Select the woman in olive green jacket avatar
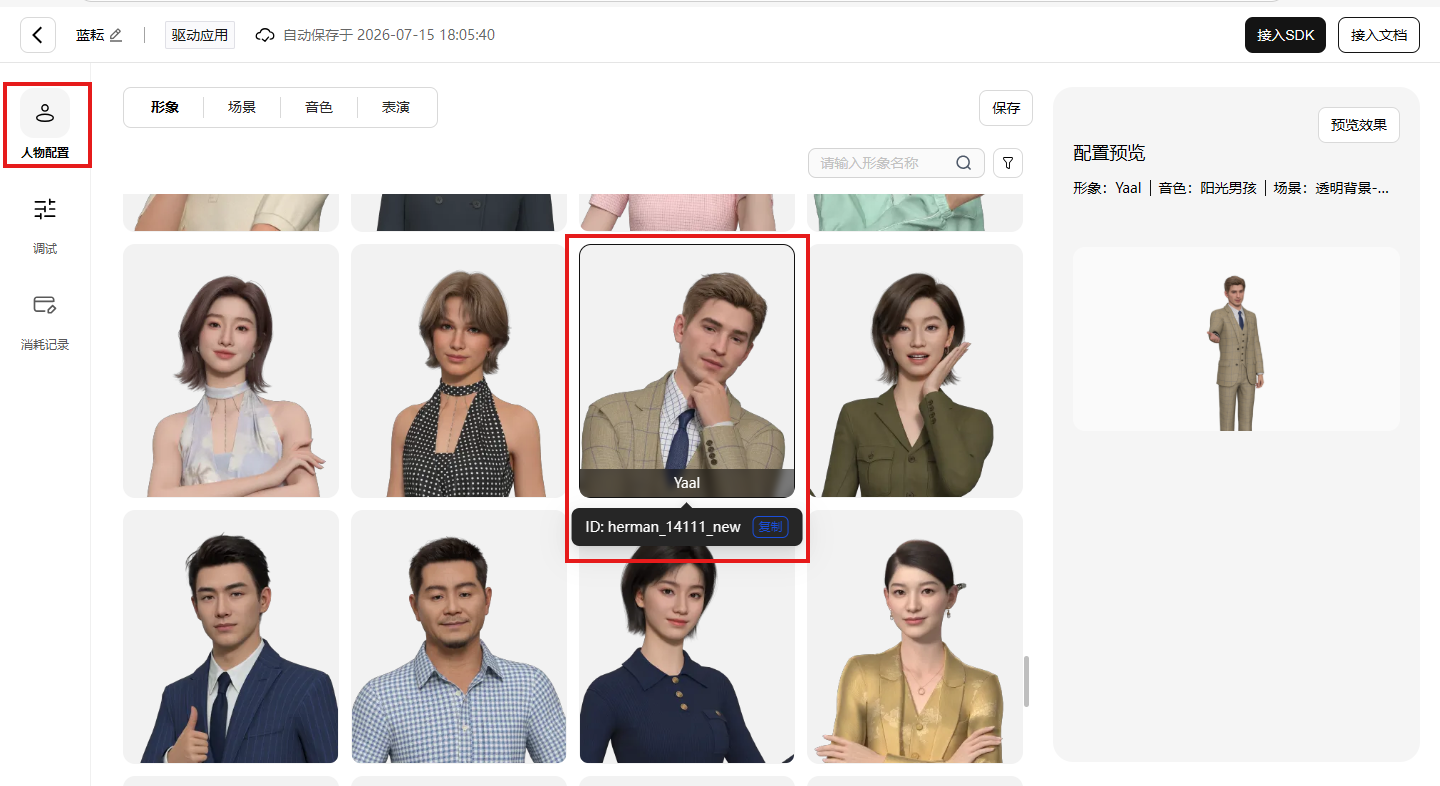This screenshot has width=1440, height=786. click(915, 371)
